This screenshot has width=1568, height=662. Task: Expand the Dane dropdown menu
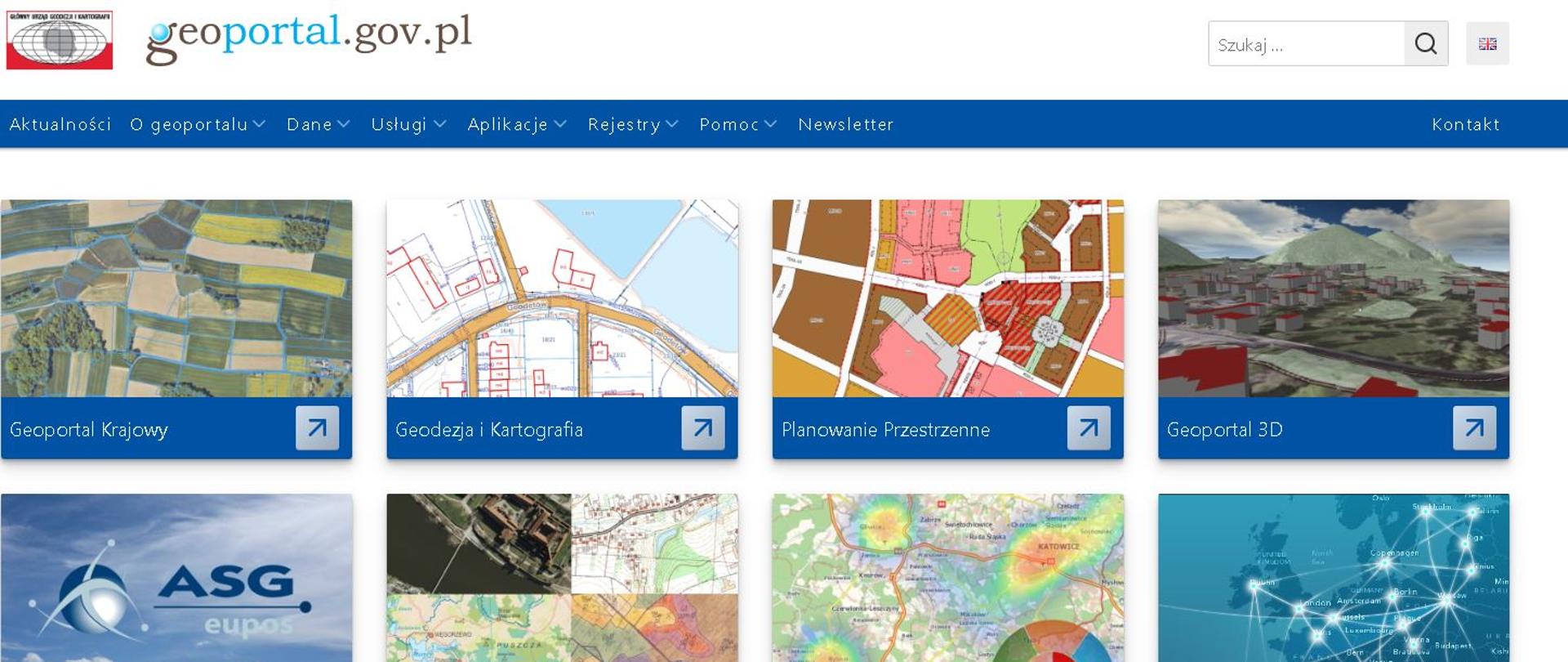[x=318, y=124]
